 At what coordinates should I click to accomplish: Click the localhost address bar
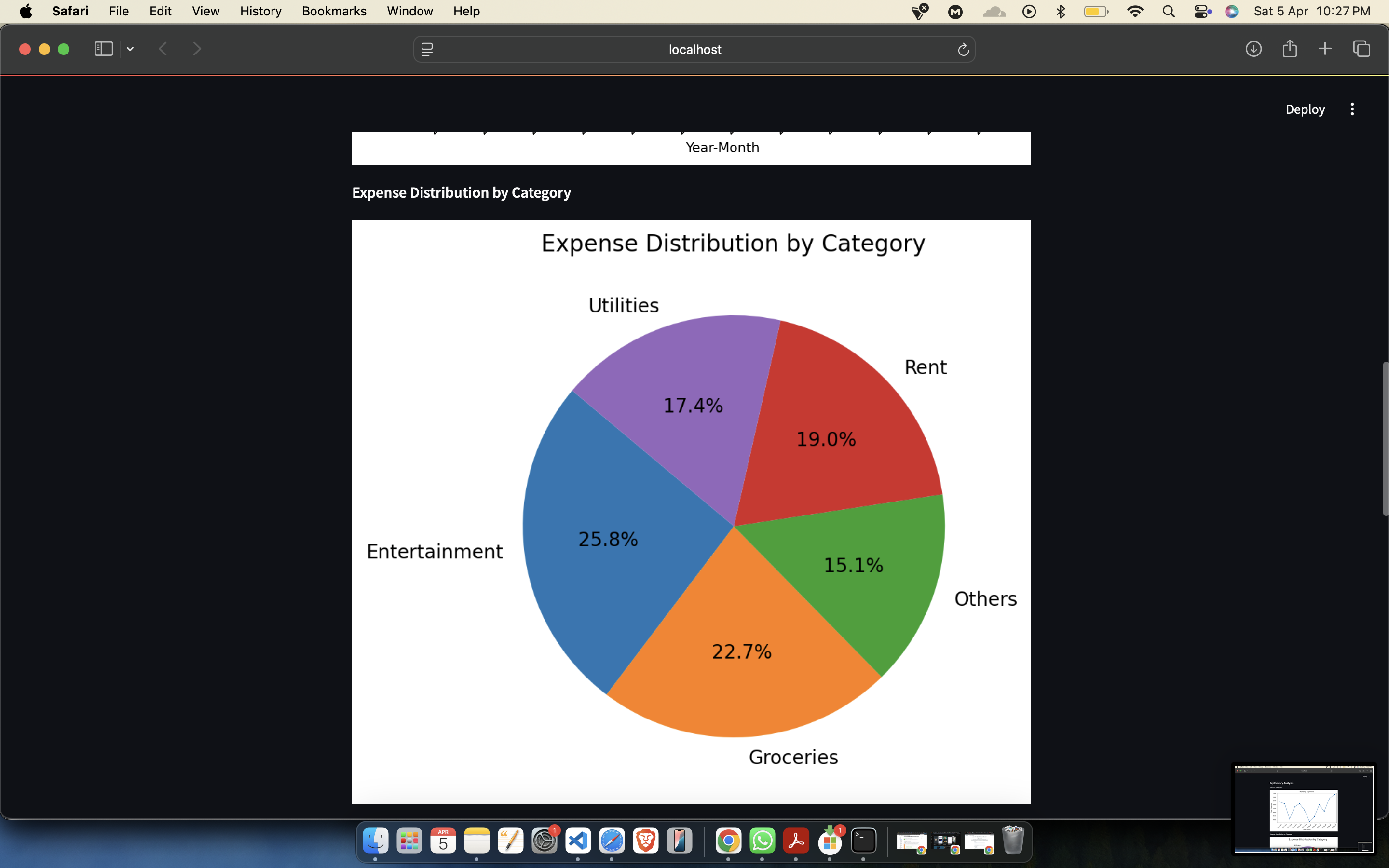pyautogui.click(x=694, y=49)
